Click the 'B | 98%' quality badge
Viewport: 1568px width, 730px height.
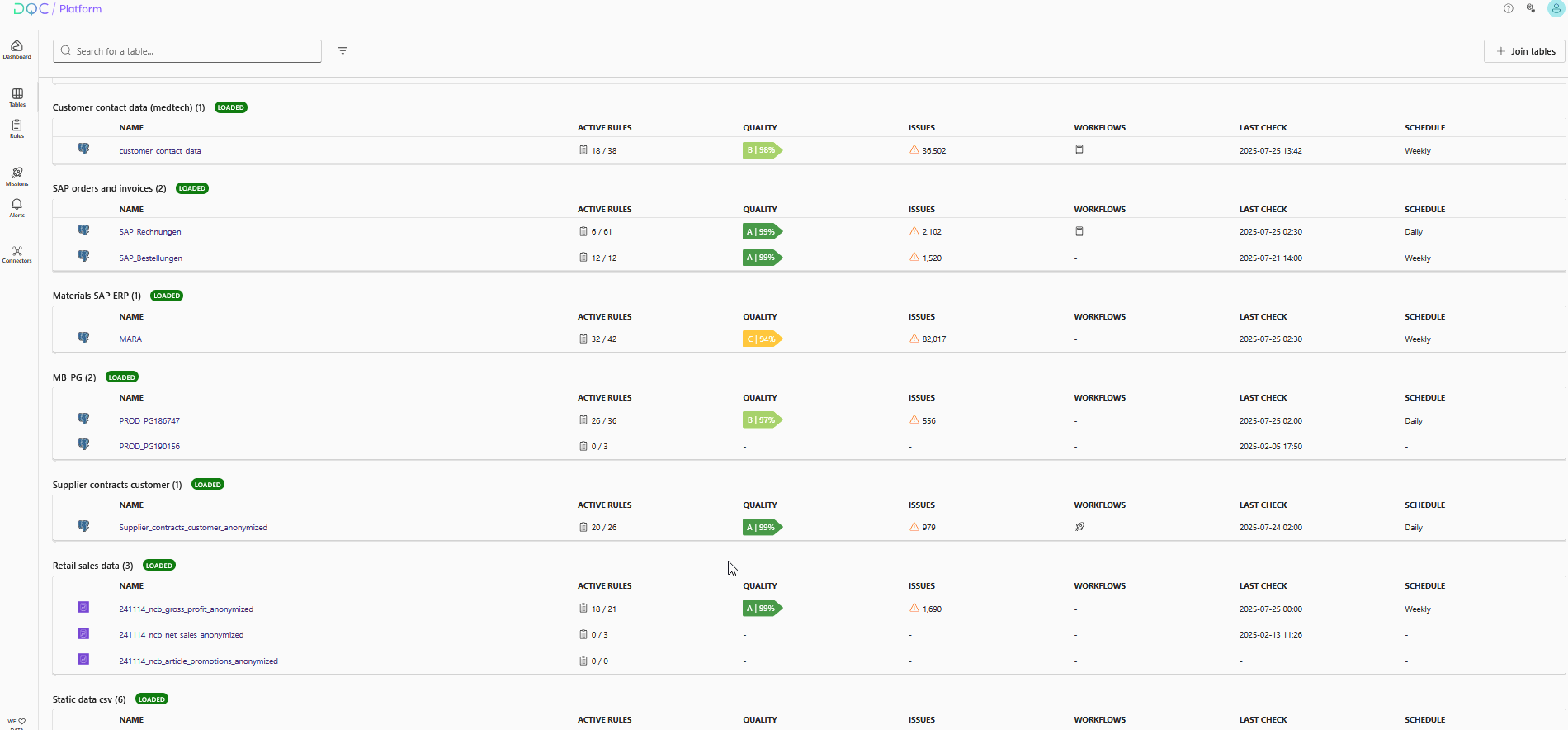pos(763,150)
